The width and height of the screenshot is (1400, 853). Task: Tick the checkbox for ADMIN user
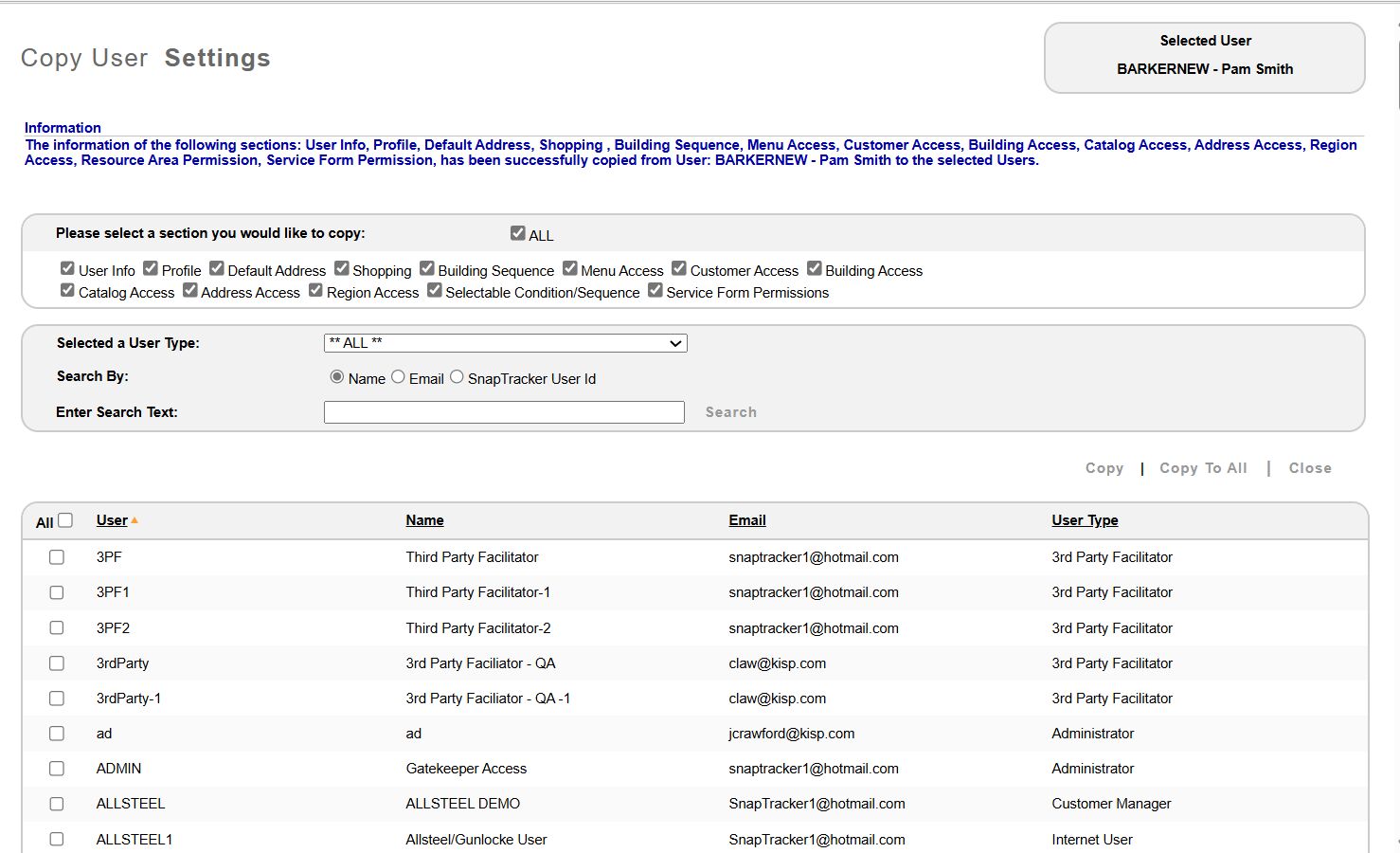(x=57, y=769)
